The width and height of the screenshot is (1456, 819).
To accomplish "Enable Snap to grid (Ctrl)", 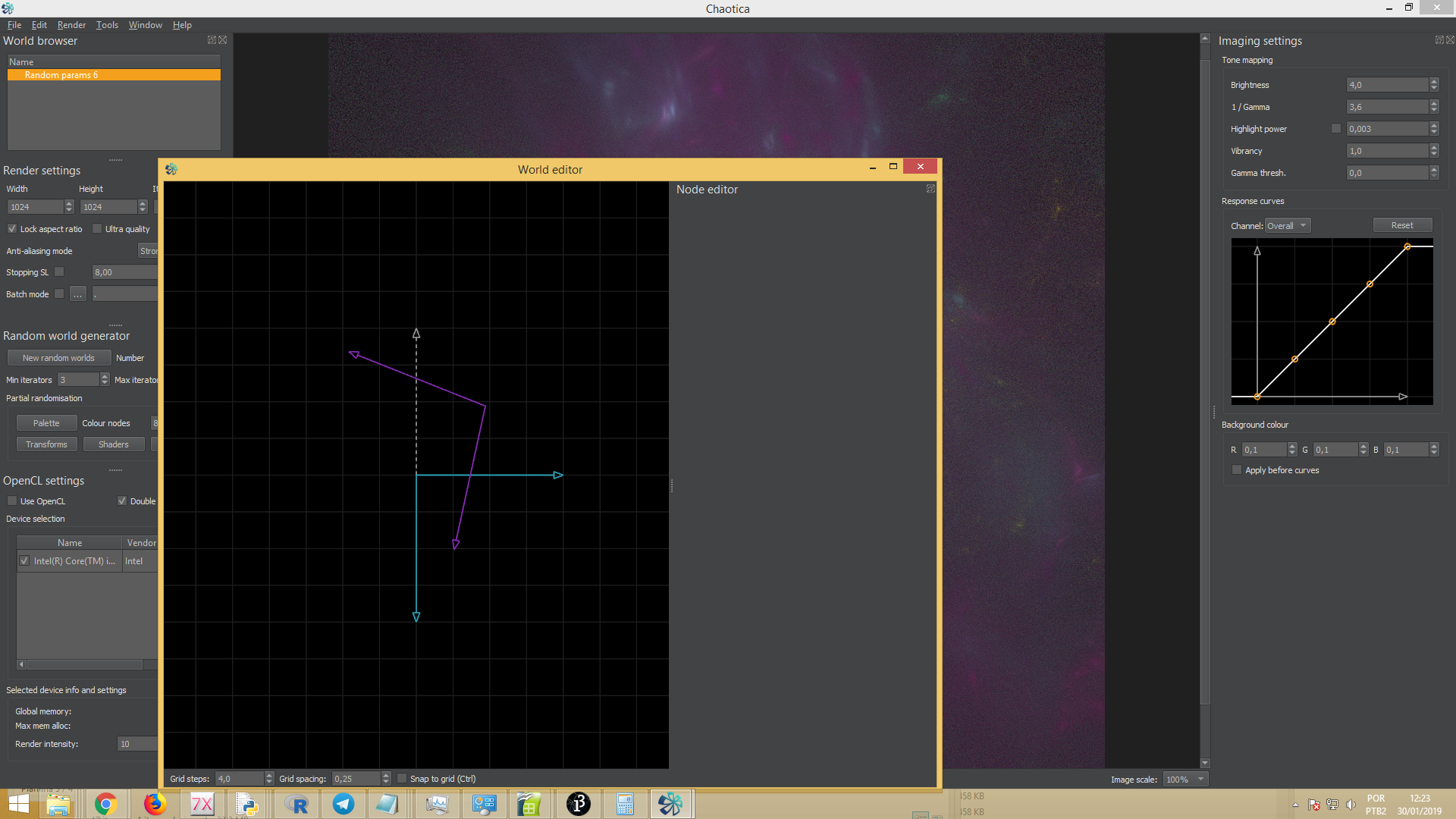I will [x=402, y=778].
